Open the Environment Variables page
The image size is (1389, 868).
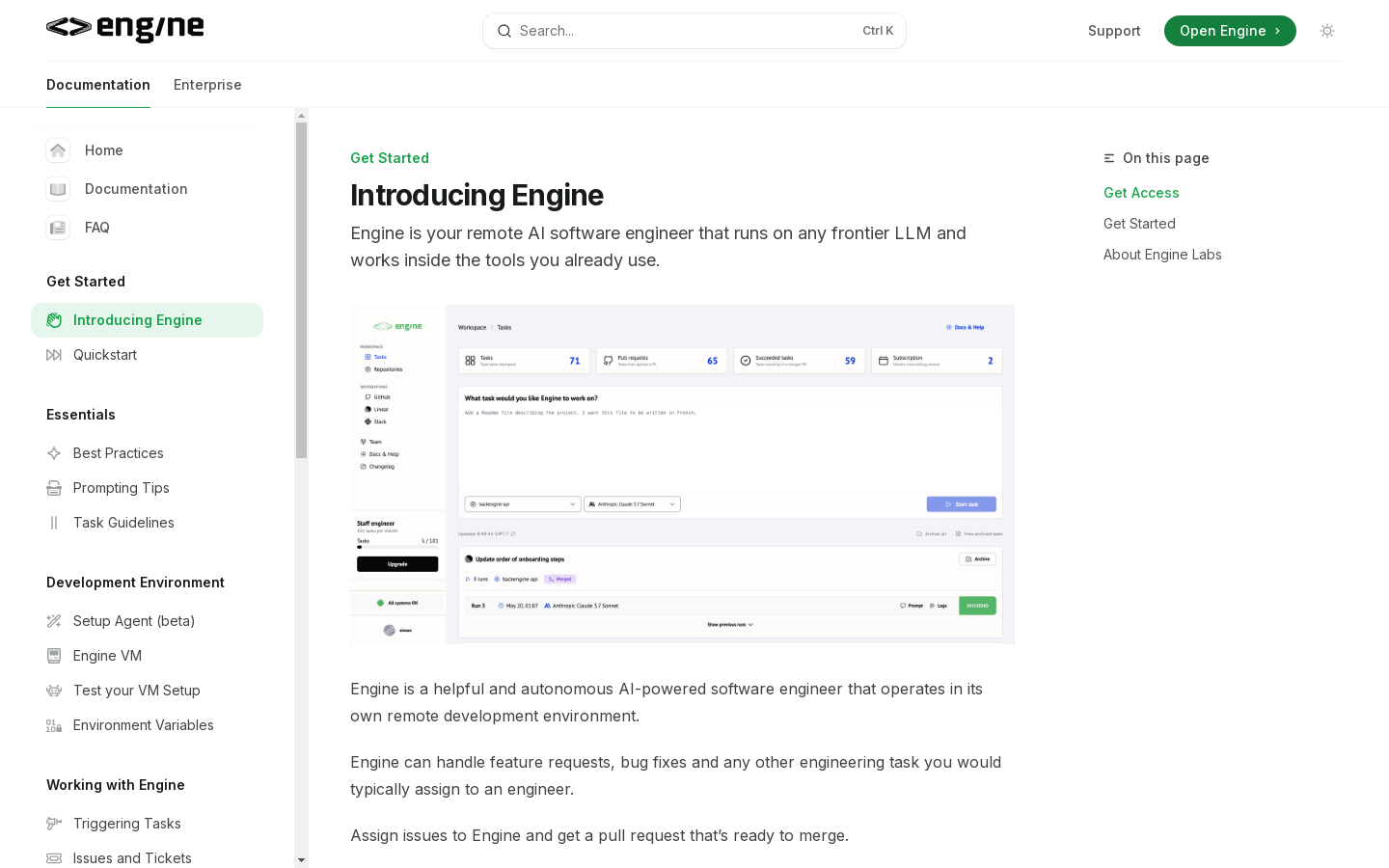click(x=147, y=725)
